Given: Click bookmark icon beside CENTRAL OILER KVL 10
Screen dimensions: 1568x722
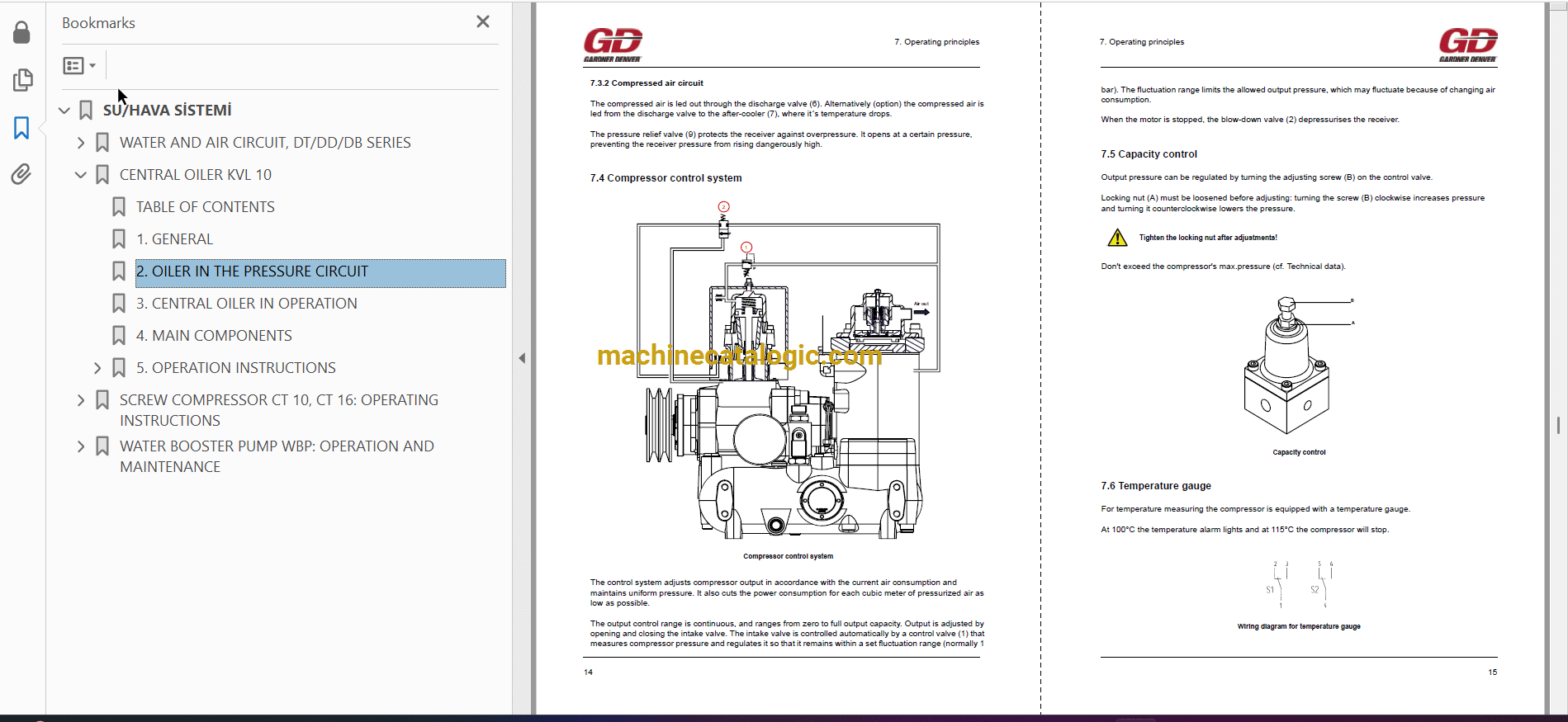Looking at the screenshot, I should click(x=102, y=175).
